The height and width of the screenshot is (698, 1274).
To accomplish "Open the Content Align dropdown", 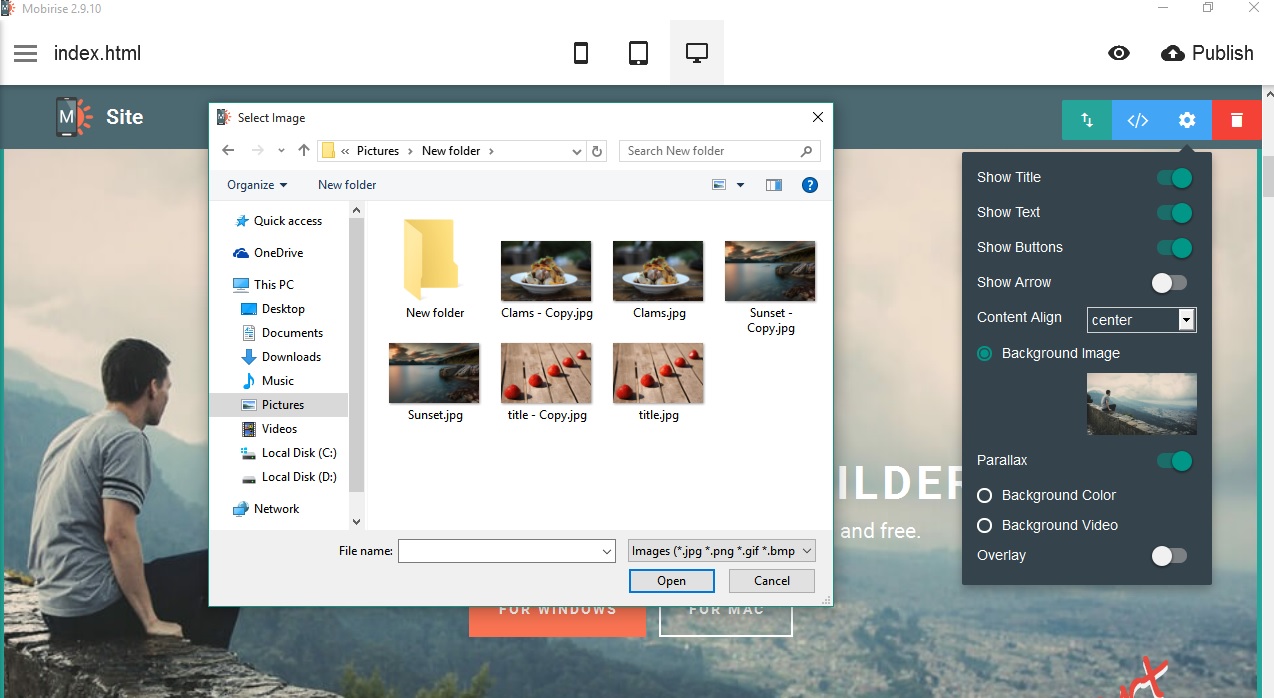I will pos(1185,320).
